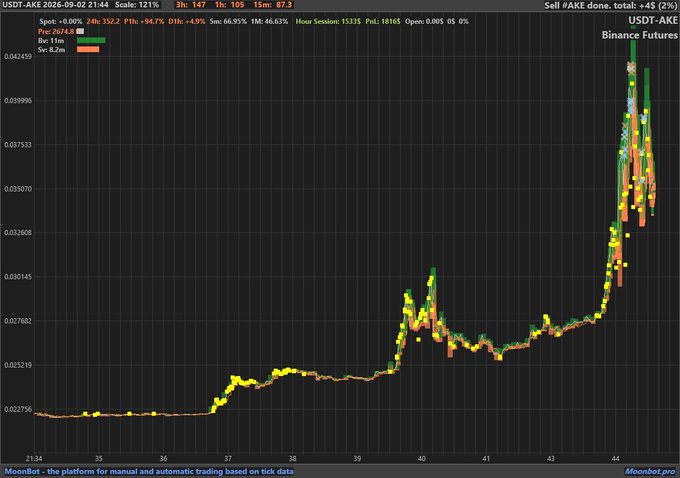
Task: Click the Pre: 2674.8 label
Action: point(56,32)
